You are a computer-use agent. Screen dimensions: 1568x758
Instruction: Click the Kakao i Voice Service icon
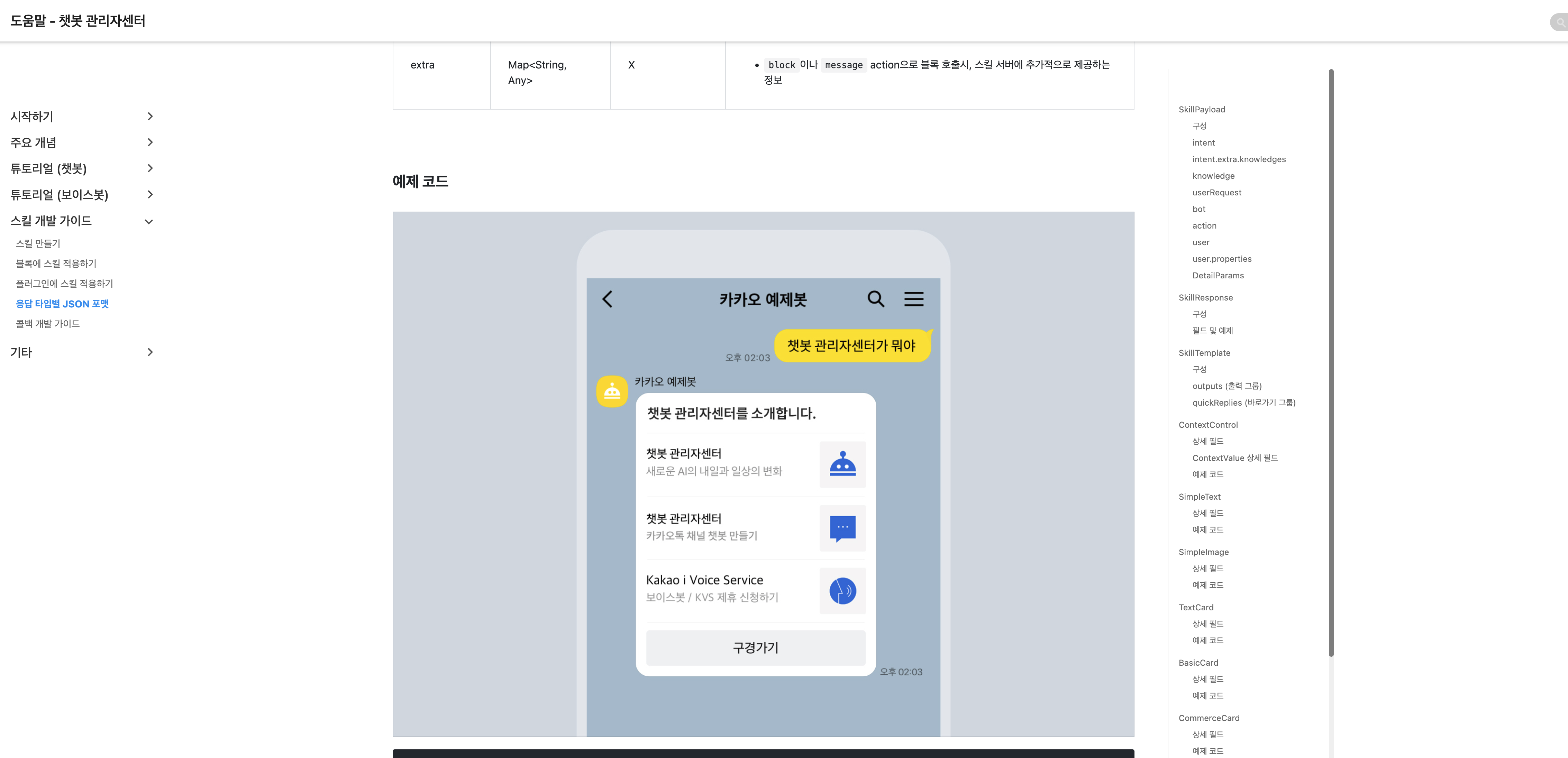pos(842,591)
